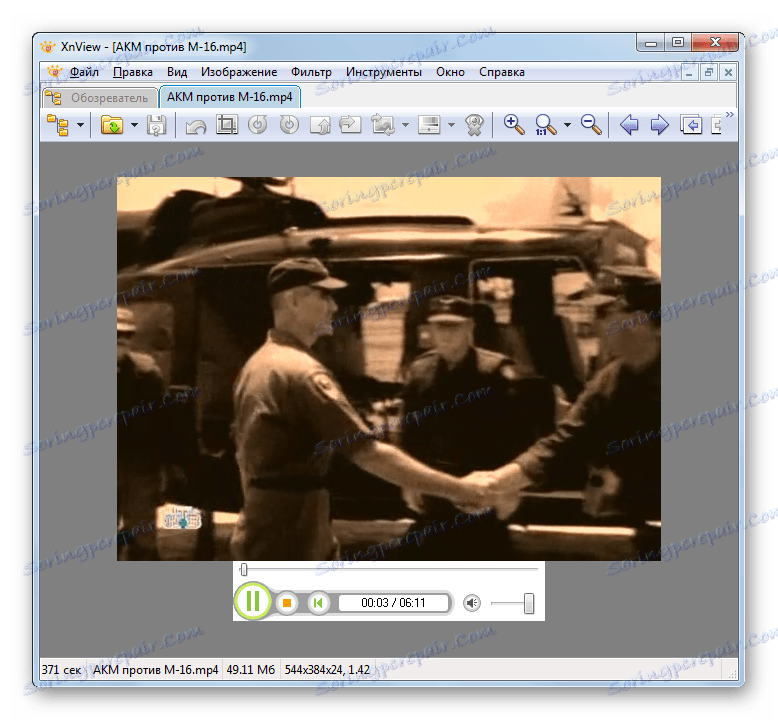The image size is (778, 720).
Task: Open the Фильтр menu
Action: coord(311,72)
